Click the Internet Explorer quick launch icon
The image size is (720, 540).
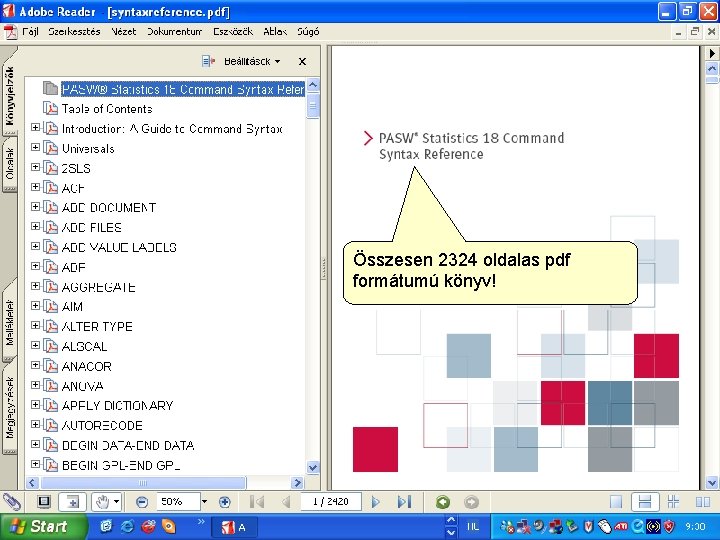127,526
